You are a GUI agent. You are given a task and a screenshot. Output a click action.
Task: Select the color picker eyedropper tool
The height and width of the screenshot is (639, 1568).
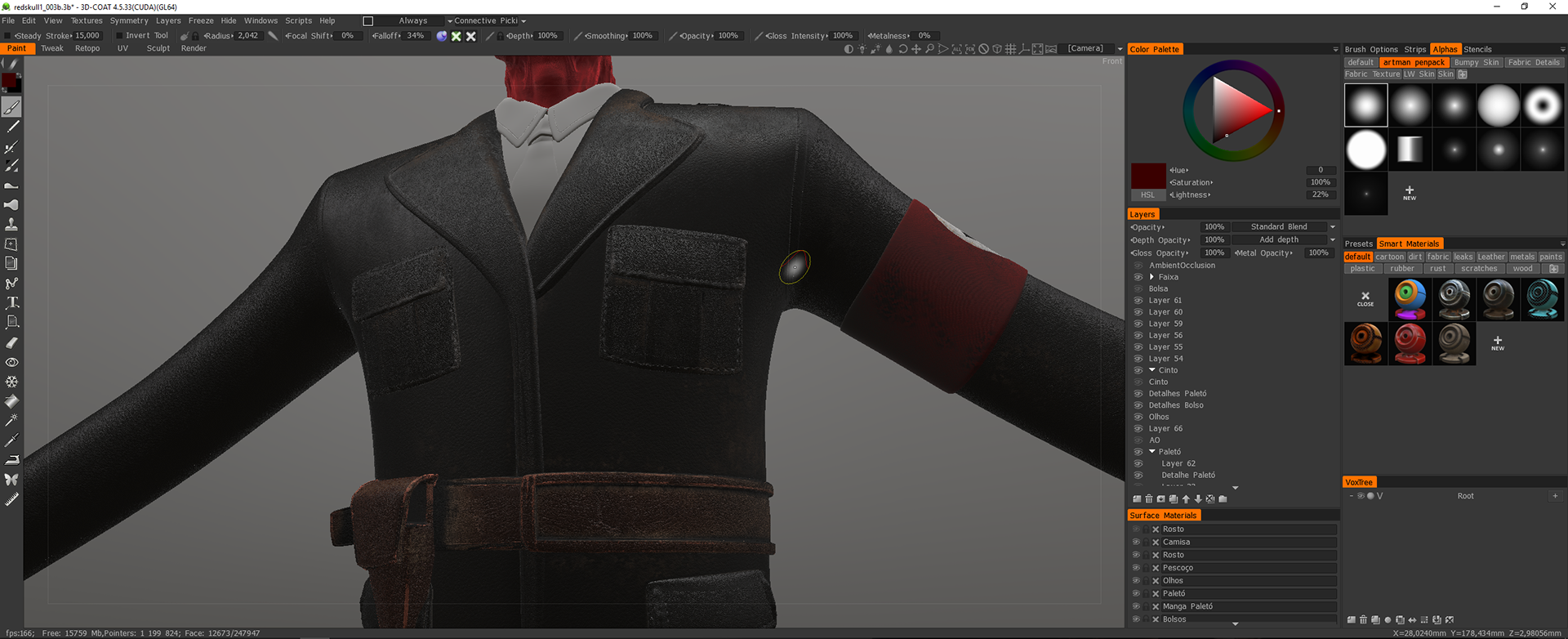(11, 440)
